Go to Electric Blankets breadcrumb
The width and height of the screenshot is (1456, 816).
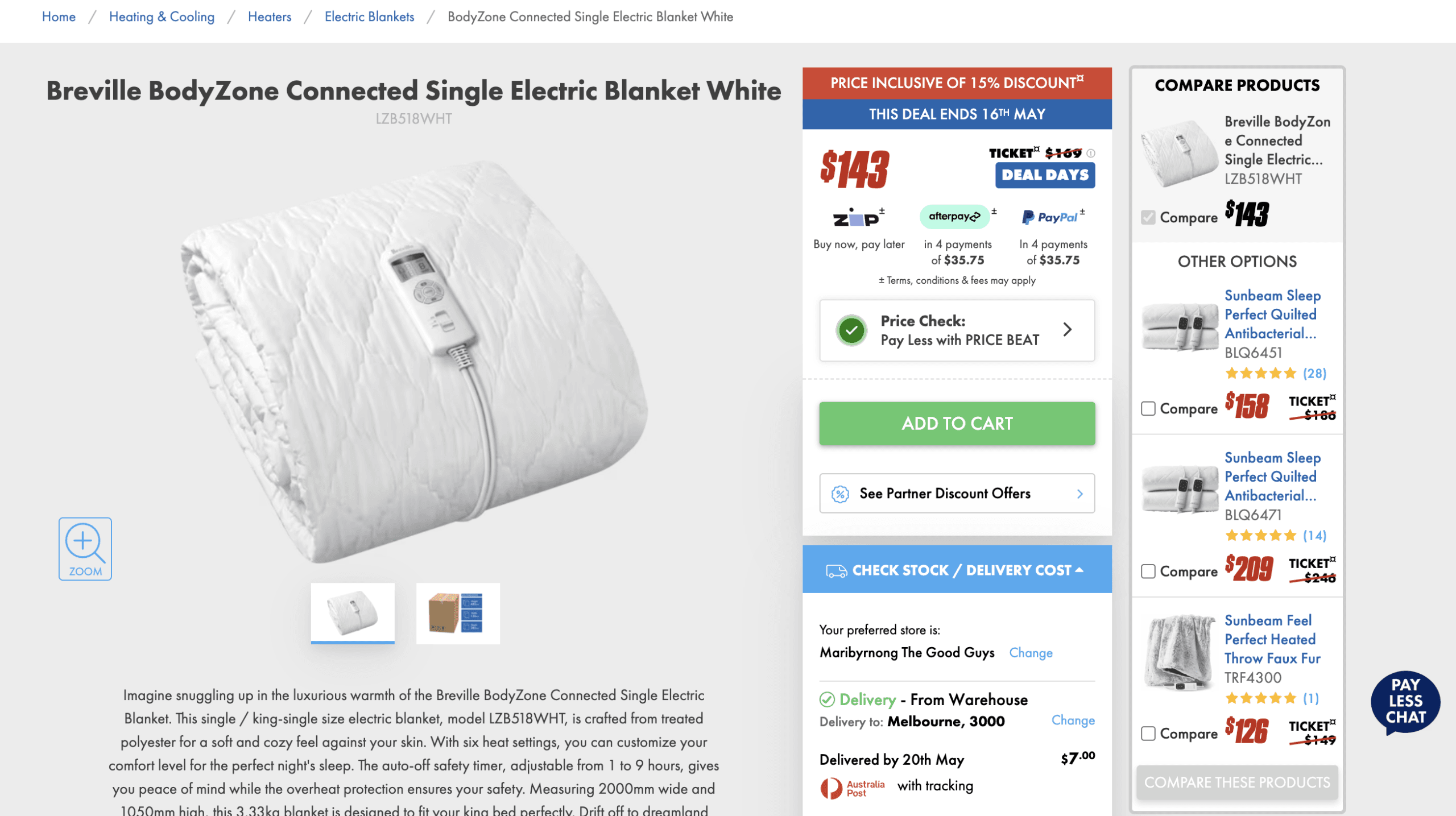[369, 16]
